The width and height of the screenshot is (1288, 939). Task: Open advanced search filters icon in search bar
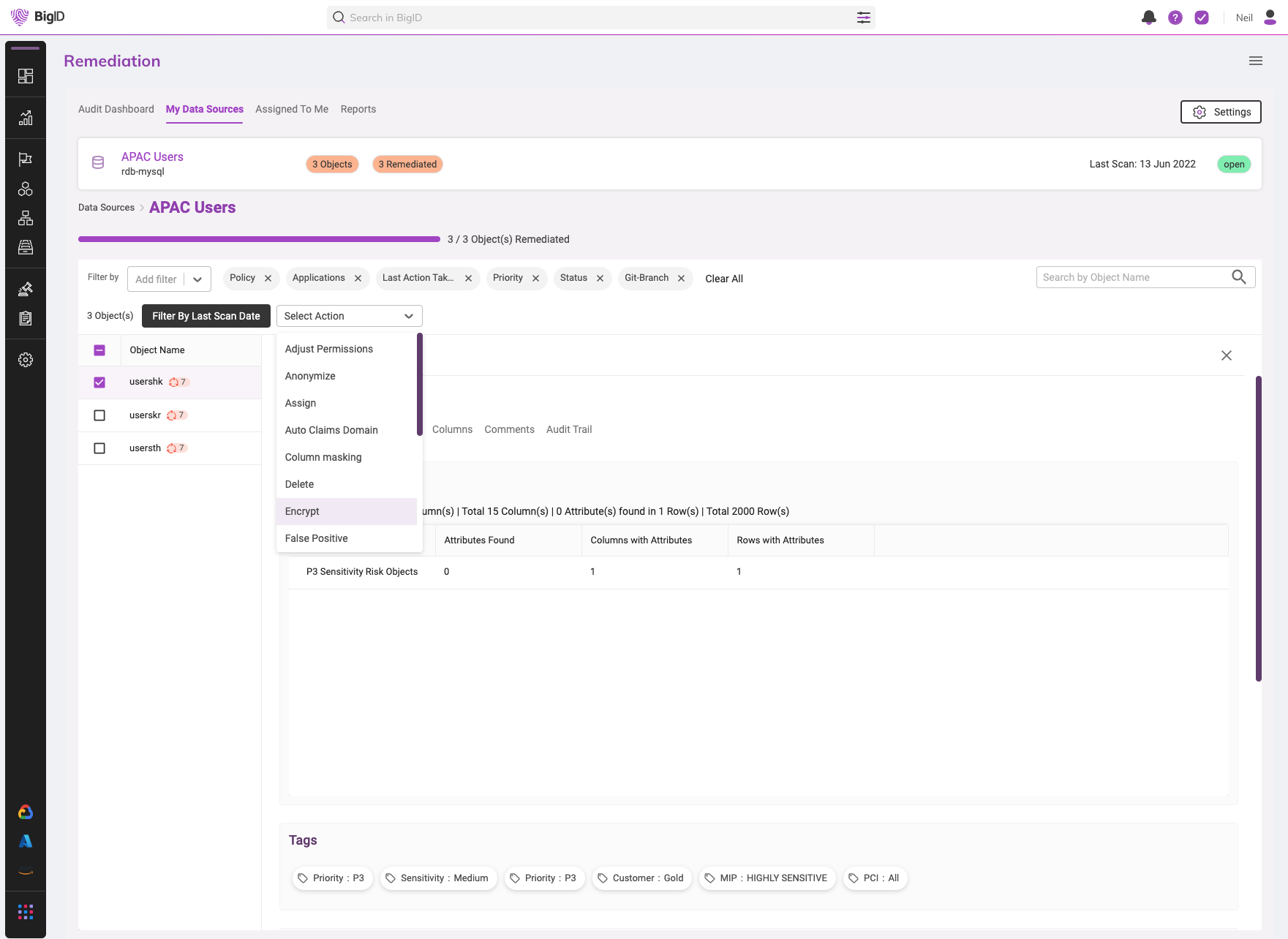point(864,17)
